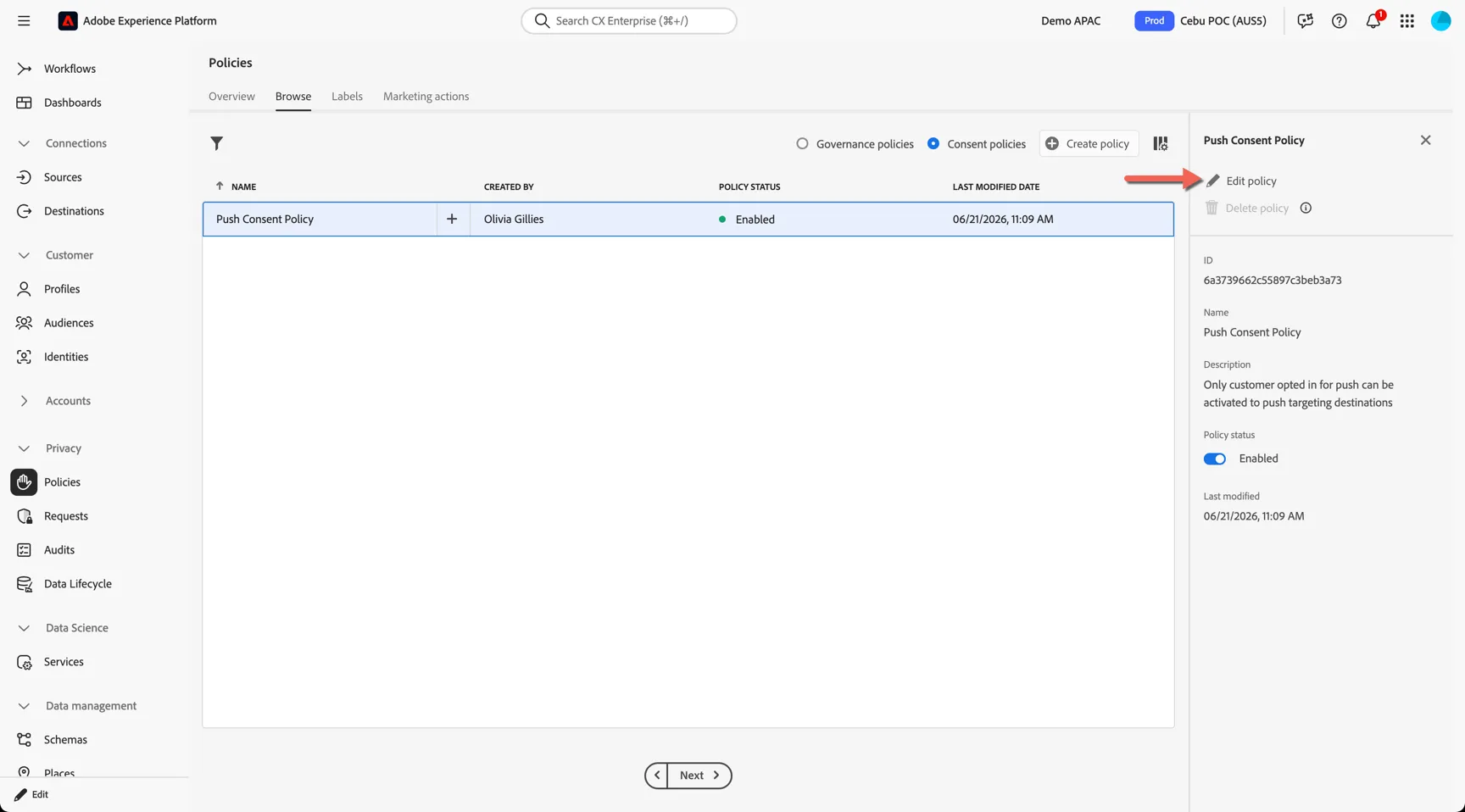This screenshot has height=812, width=1465.
Task: Collapse the Data management section
Action: pos(24,706)
